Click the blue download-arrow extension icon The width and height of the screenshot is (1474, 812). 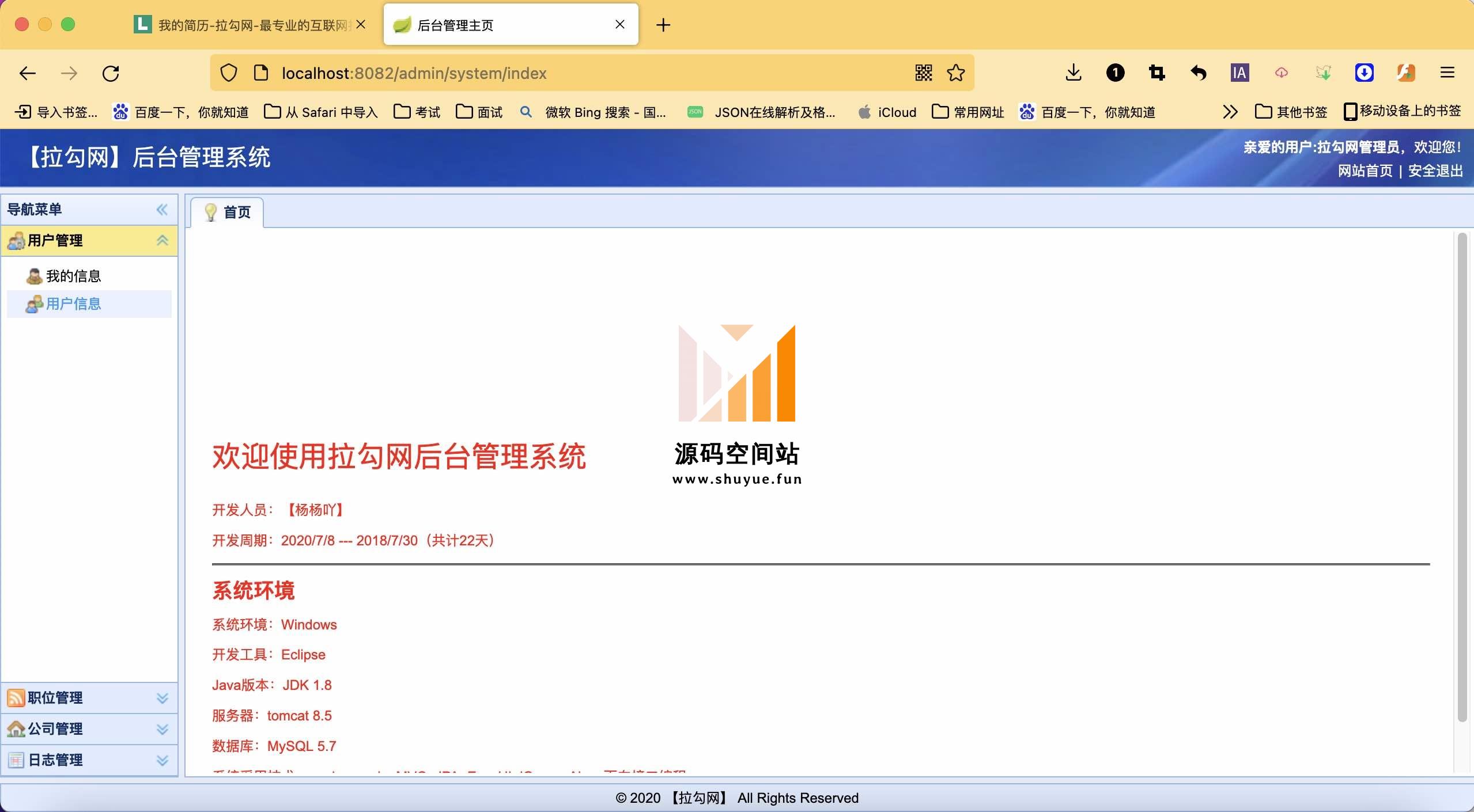pyautogui.click(x=1364, y=73)
